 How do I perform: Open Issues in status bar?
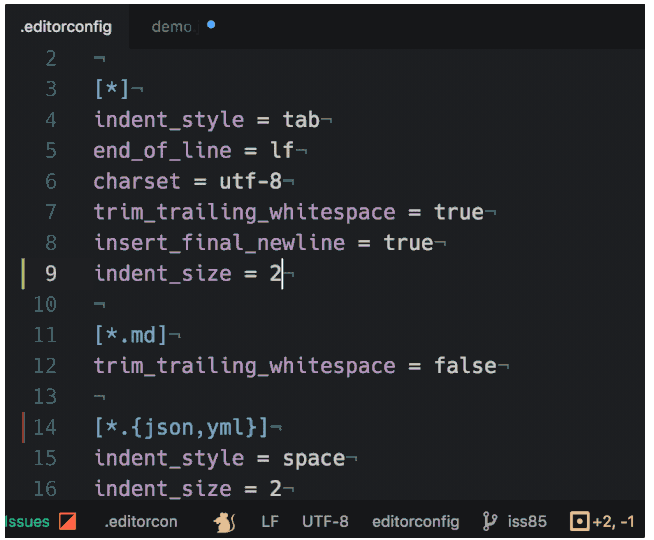[27, 521]
